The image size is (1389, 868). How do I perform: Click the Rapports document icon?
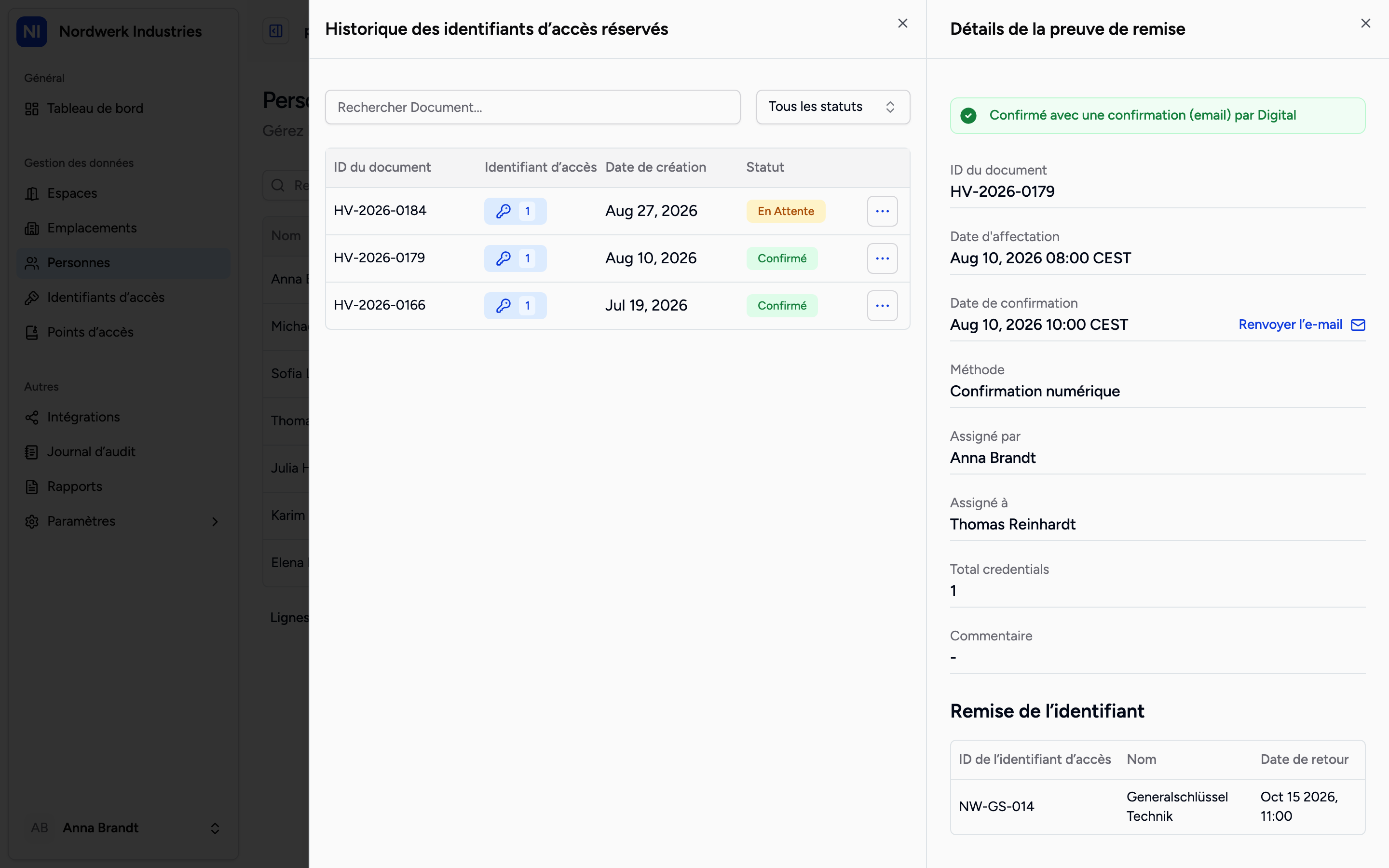point(32,487)
